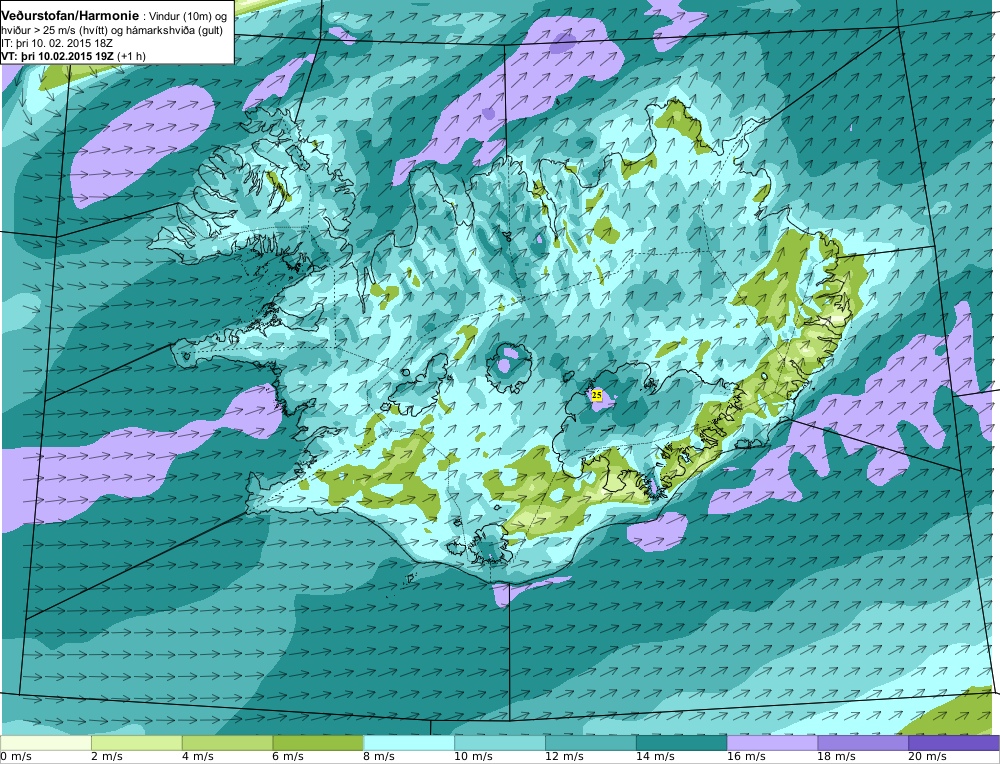Pick the legend swatch between 18 and 20 m/s
The image size is (1000, 764).
pos(863,743)
